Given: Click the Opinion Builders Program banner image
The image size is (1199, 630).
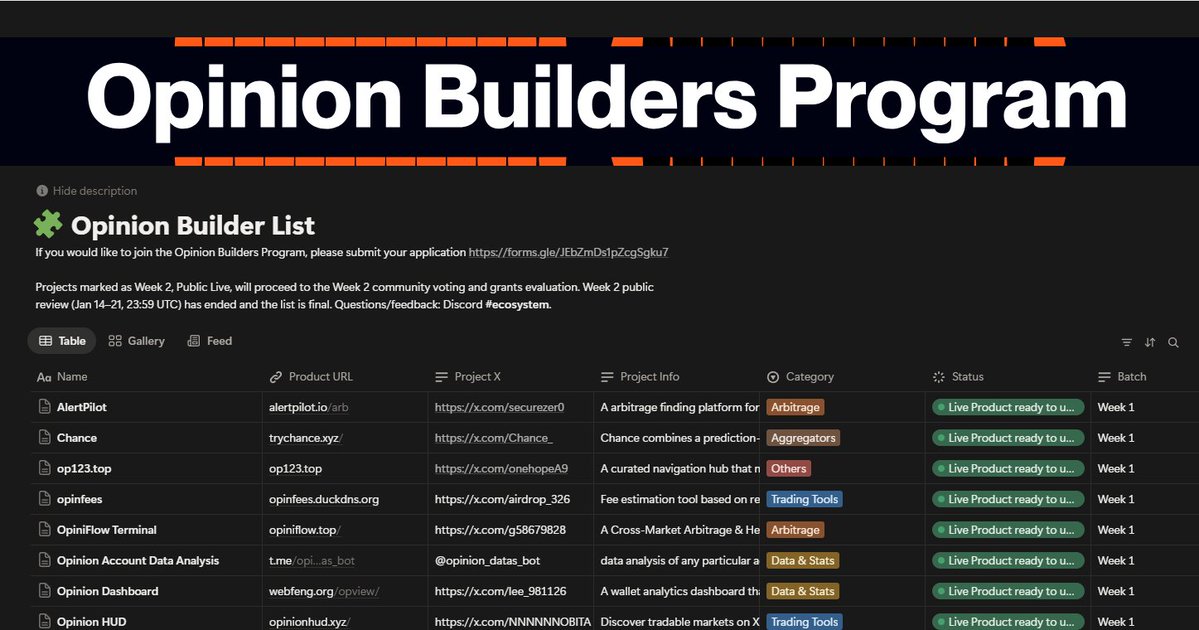Looking at the screenshot, I should pyautogui.click(x=600, y=101).
